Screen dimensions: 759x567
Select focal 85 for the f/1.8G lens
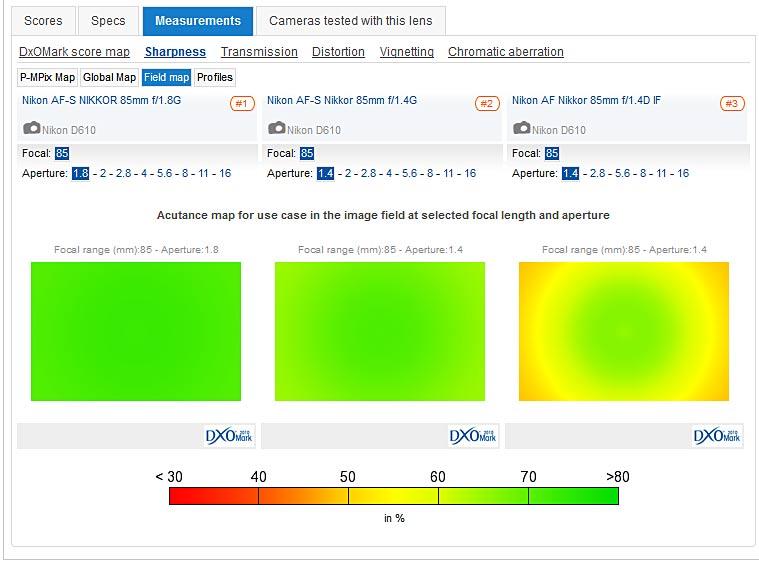tap(61, 153)
